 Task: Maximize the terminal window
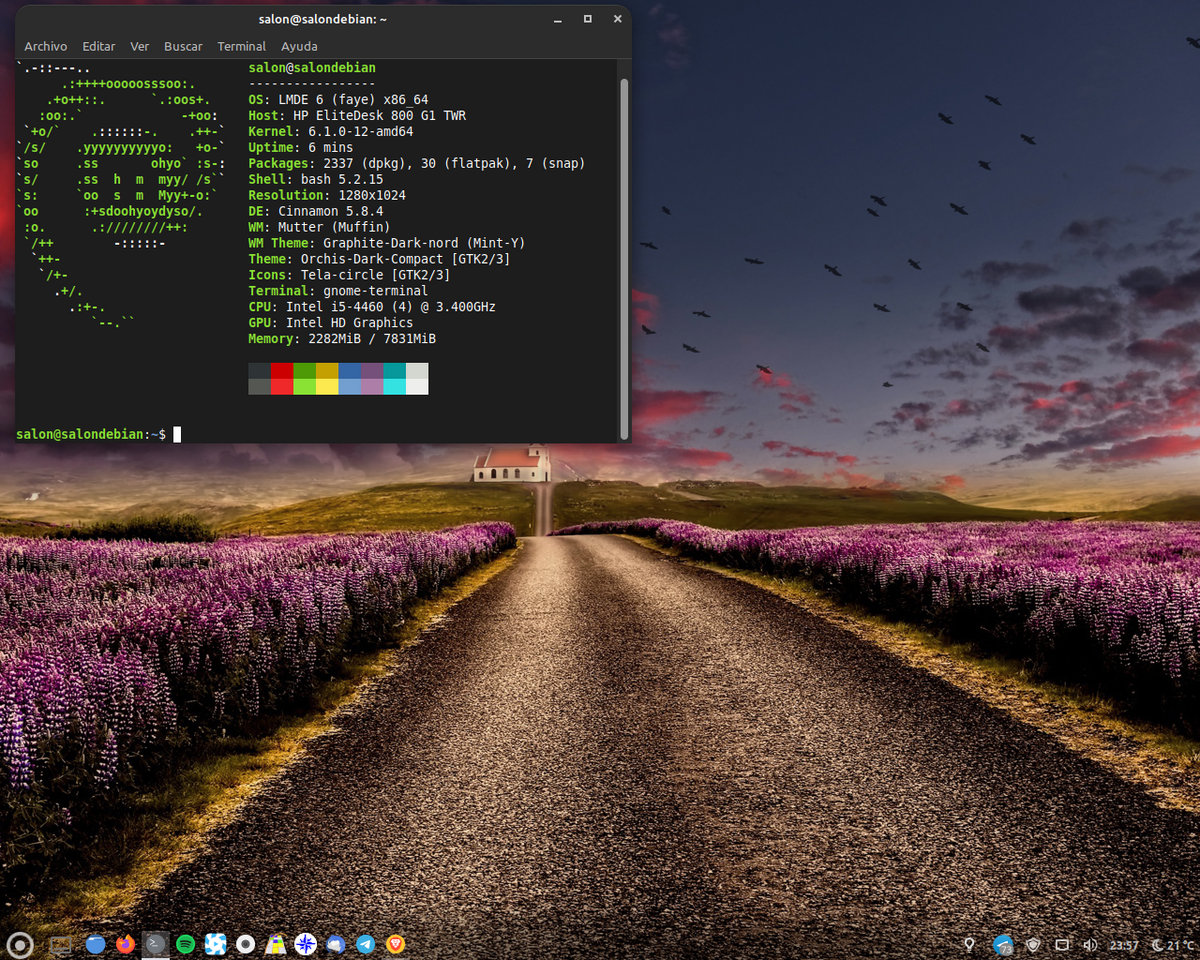(x=588, y=19)
